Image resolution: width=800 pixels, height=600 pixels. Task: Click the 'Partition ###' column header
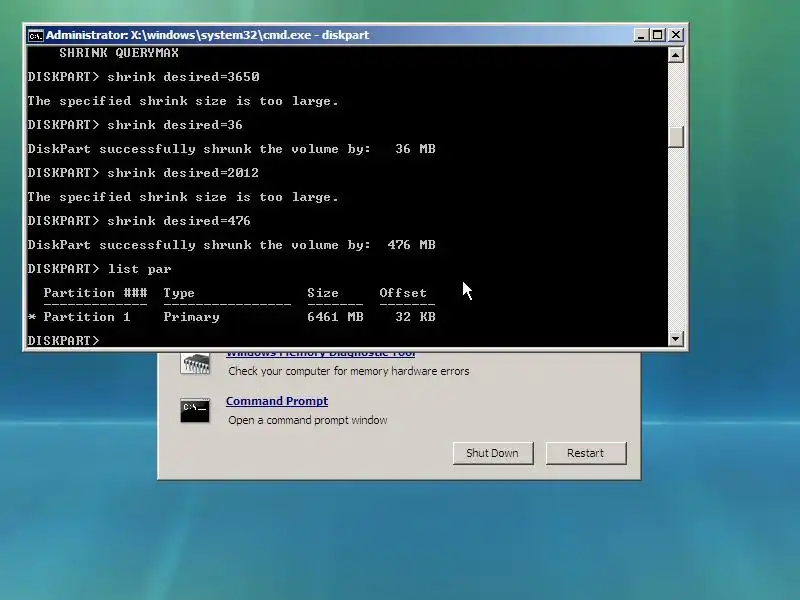tap(95, 293)
